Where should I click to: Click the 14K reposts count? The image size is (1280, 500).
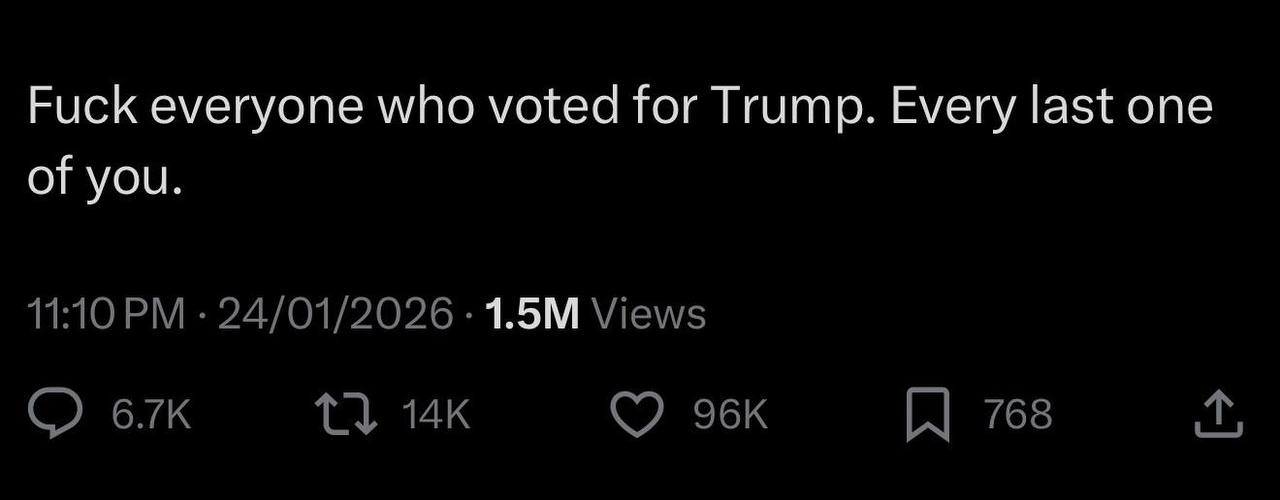coord(435,415)
